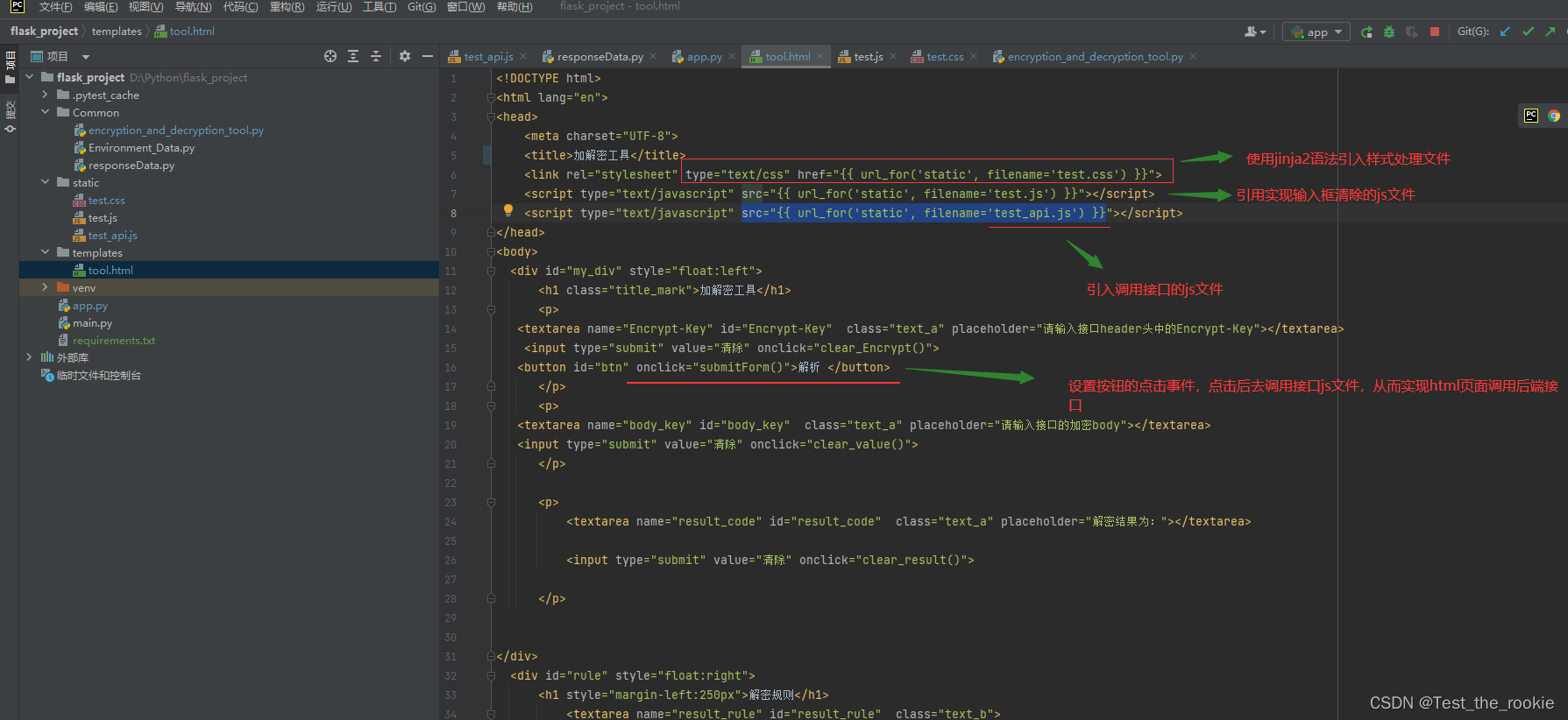
Task: Close the encryption_and_decryption_tool.py tab
Action: 1193,56
